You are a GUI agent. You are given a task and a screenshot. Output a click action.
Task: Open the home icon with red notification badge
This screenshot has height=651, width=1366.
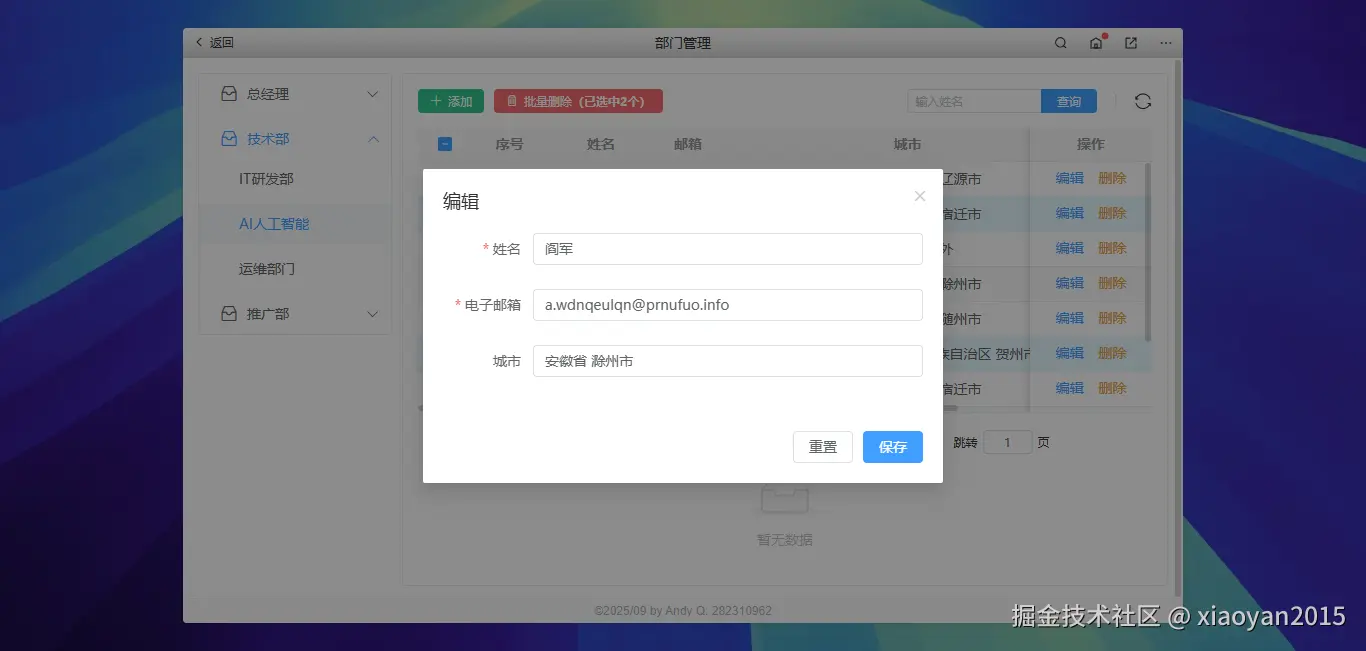tap(1096, 43)
